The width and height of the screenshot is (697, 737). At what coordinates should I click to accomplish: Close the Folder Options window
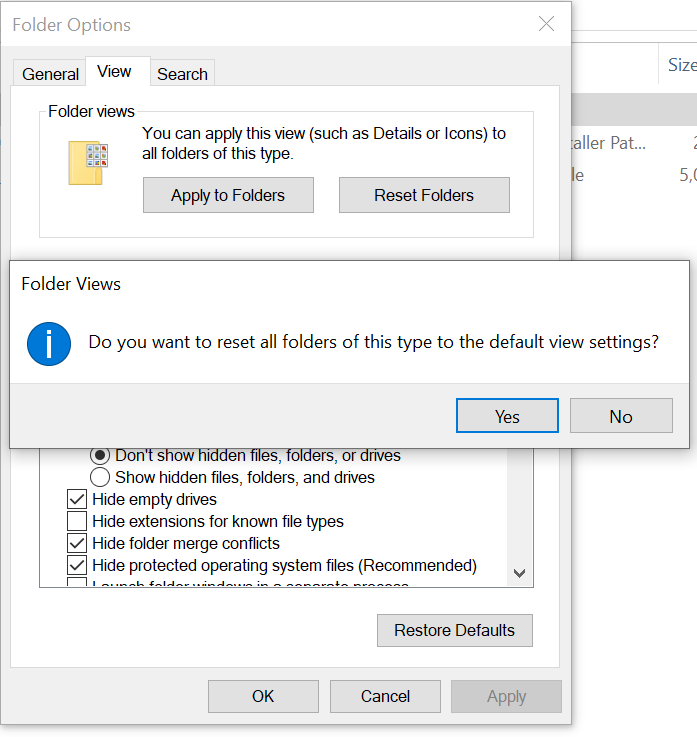546,24
